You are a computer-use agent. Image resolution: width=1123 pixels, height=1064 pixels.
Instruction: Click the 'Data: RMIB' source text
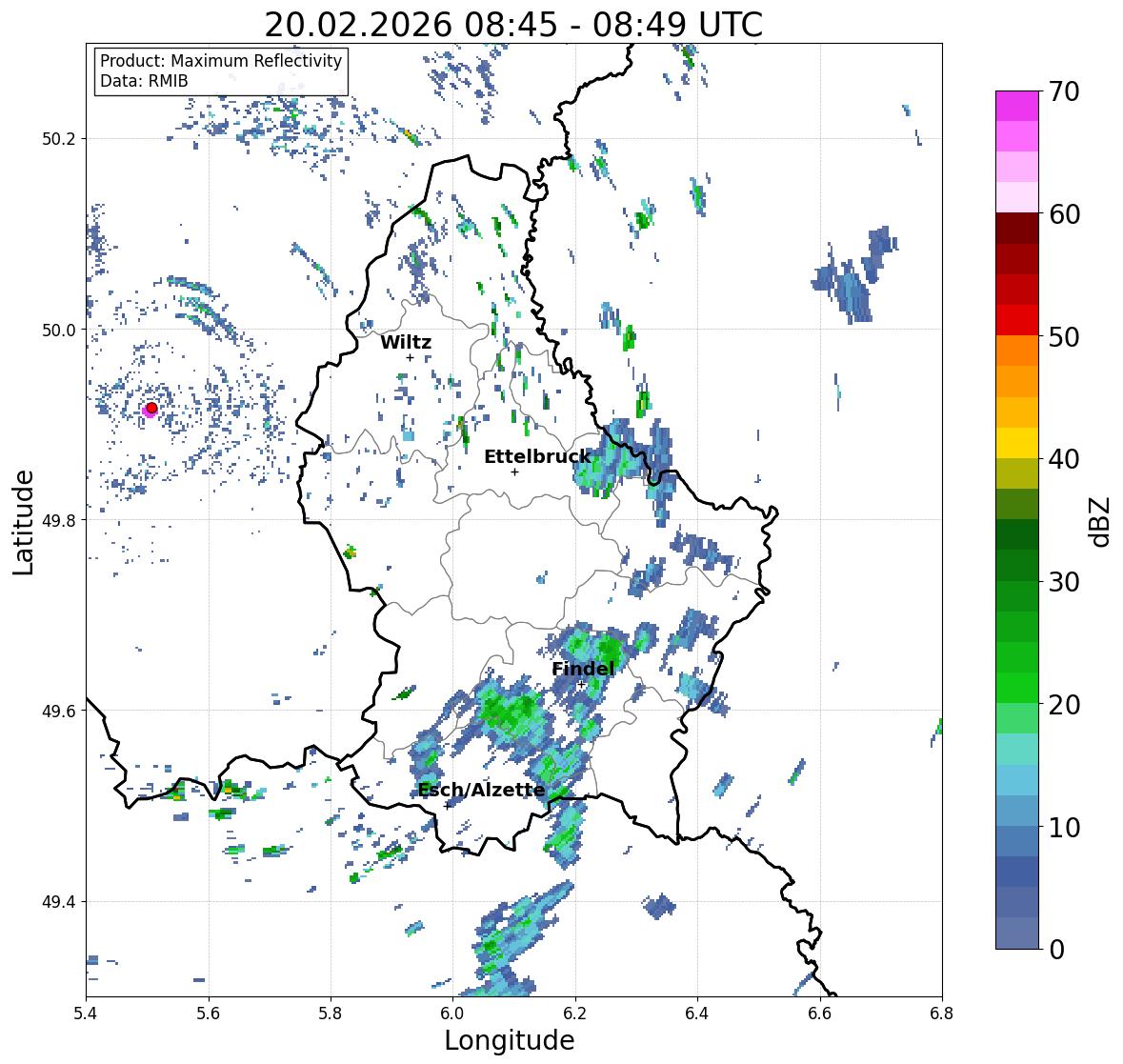(x=144, y=81)
